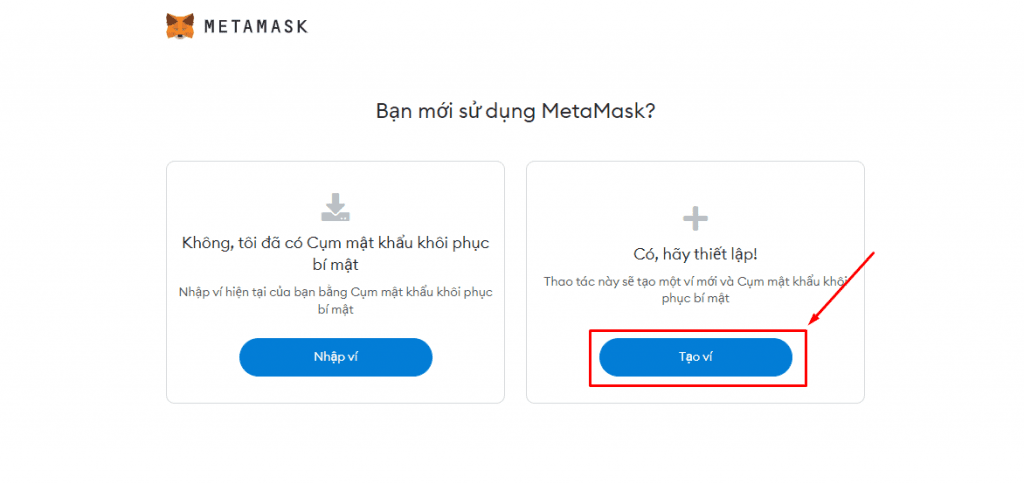The image size is (1024, 484).
Task: Click the METAMASK wordmark text
Action: 255,27
